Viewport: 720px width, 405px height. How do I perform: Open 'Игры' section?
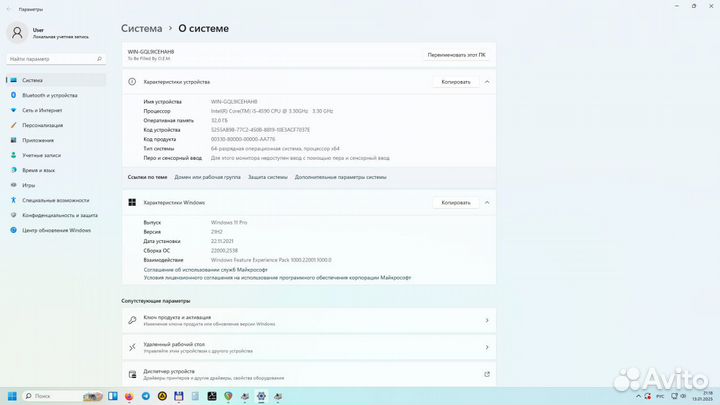click(56, 185)
